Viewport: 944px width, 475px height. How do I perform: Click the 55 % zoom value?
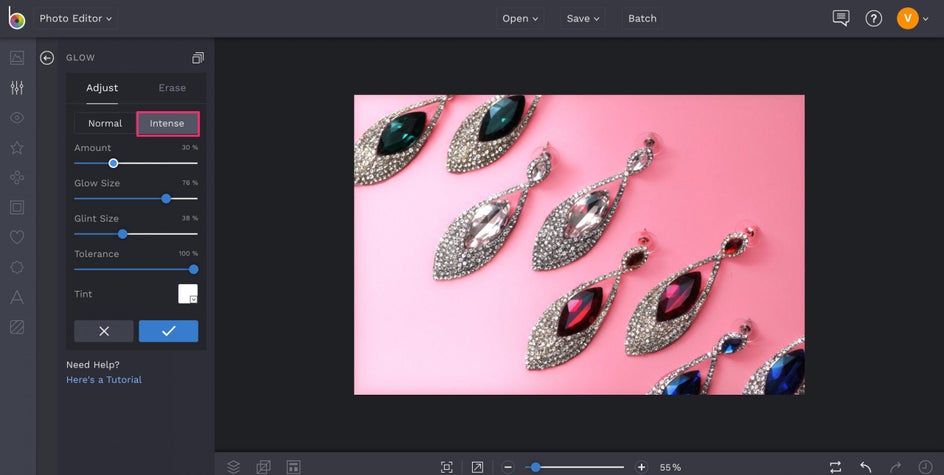670,468
